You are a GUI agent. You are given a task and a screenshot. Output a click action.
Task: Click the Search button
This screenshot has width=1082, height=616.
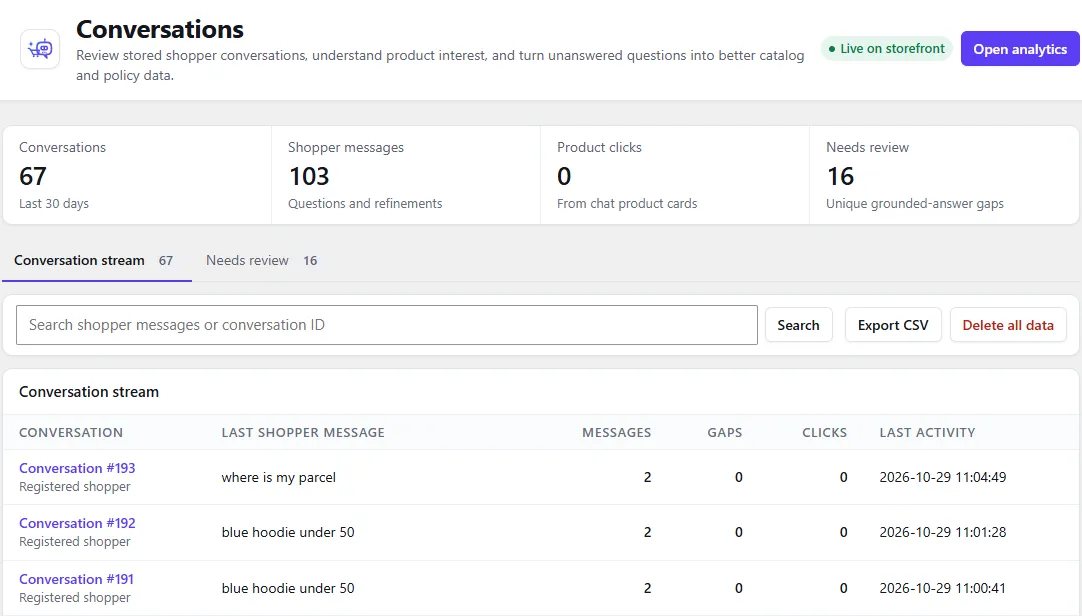click(x=798, y=325)
